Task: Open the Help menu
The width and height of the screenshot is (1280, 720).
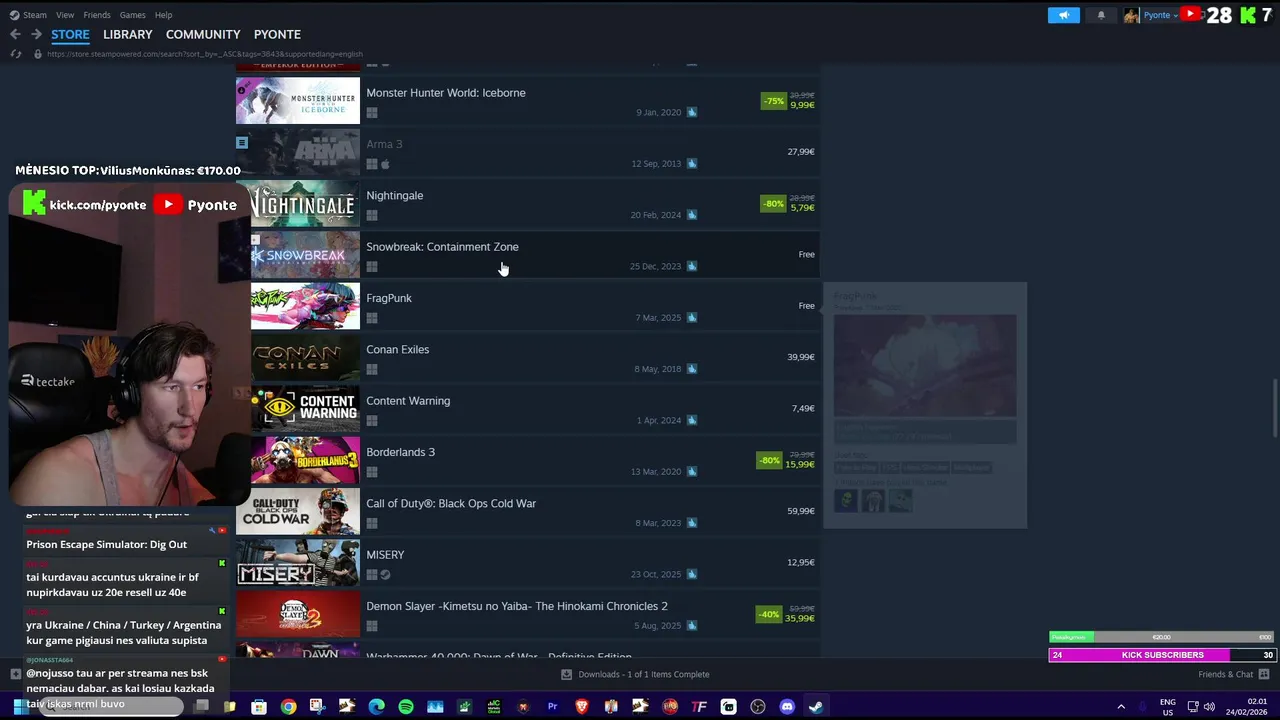Action: pos(164,15)
